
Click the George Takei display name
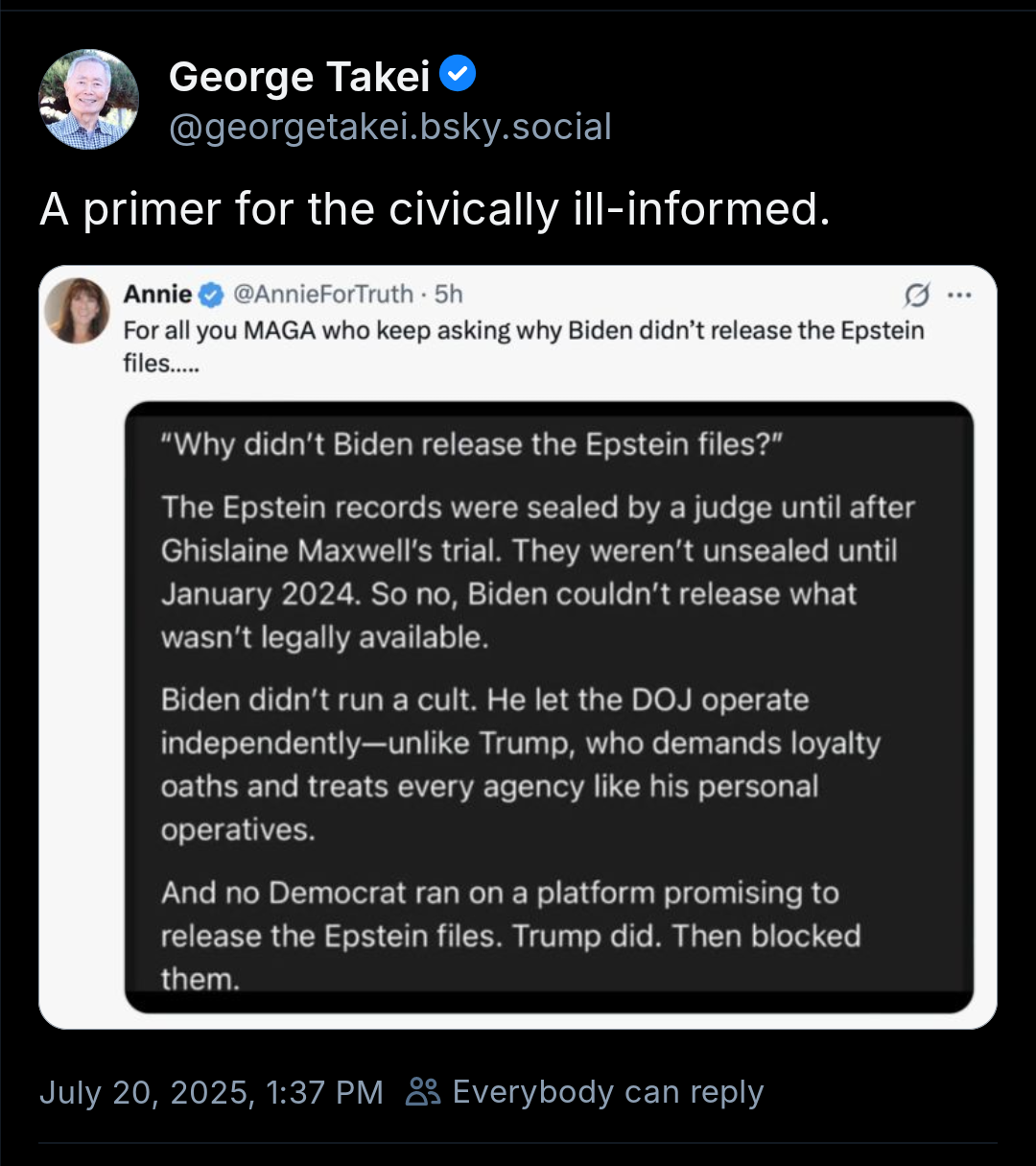pos(299,77)
